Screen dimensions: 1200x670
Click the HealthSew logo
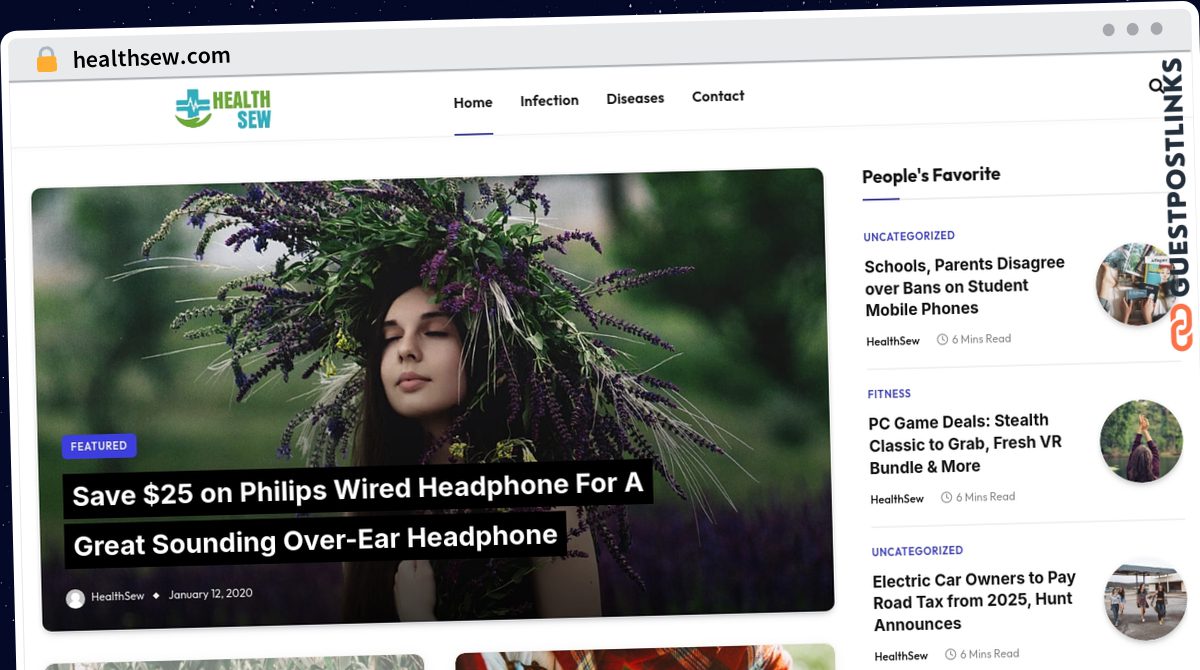pos(223,109)
